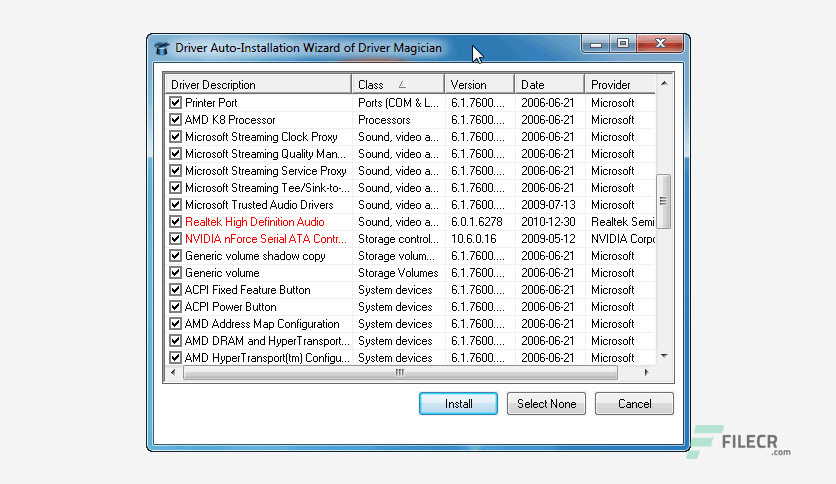Screen dimensions: 836x484
Task: Toggle Generic volume shadow copy checkbox
Action: (175, 256)
